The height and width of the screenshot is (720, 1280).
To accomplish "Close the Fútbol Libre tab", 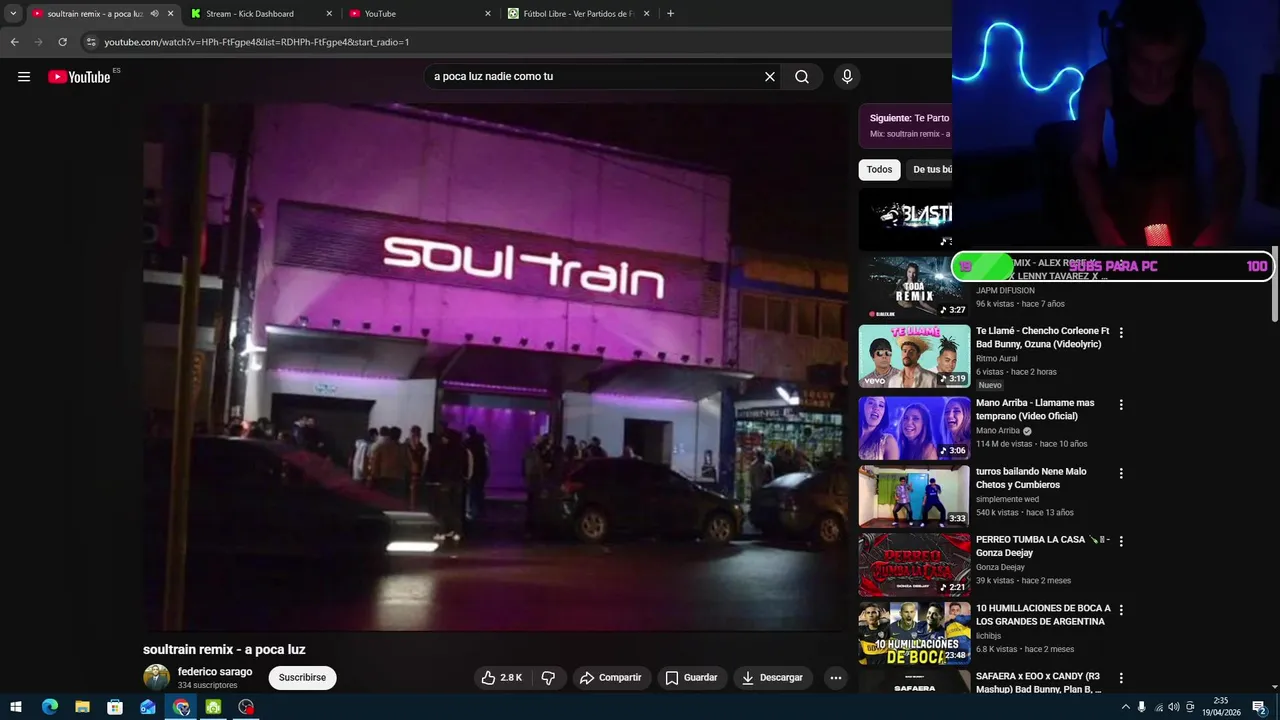I will click(646, 14).
